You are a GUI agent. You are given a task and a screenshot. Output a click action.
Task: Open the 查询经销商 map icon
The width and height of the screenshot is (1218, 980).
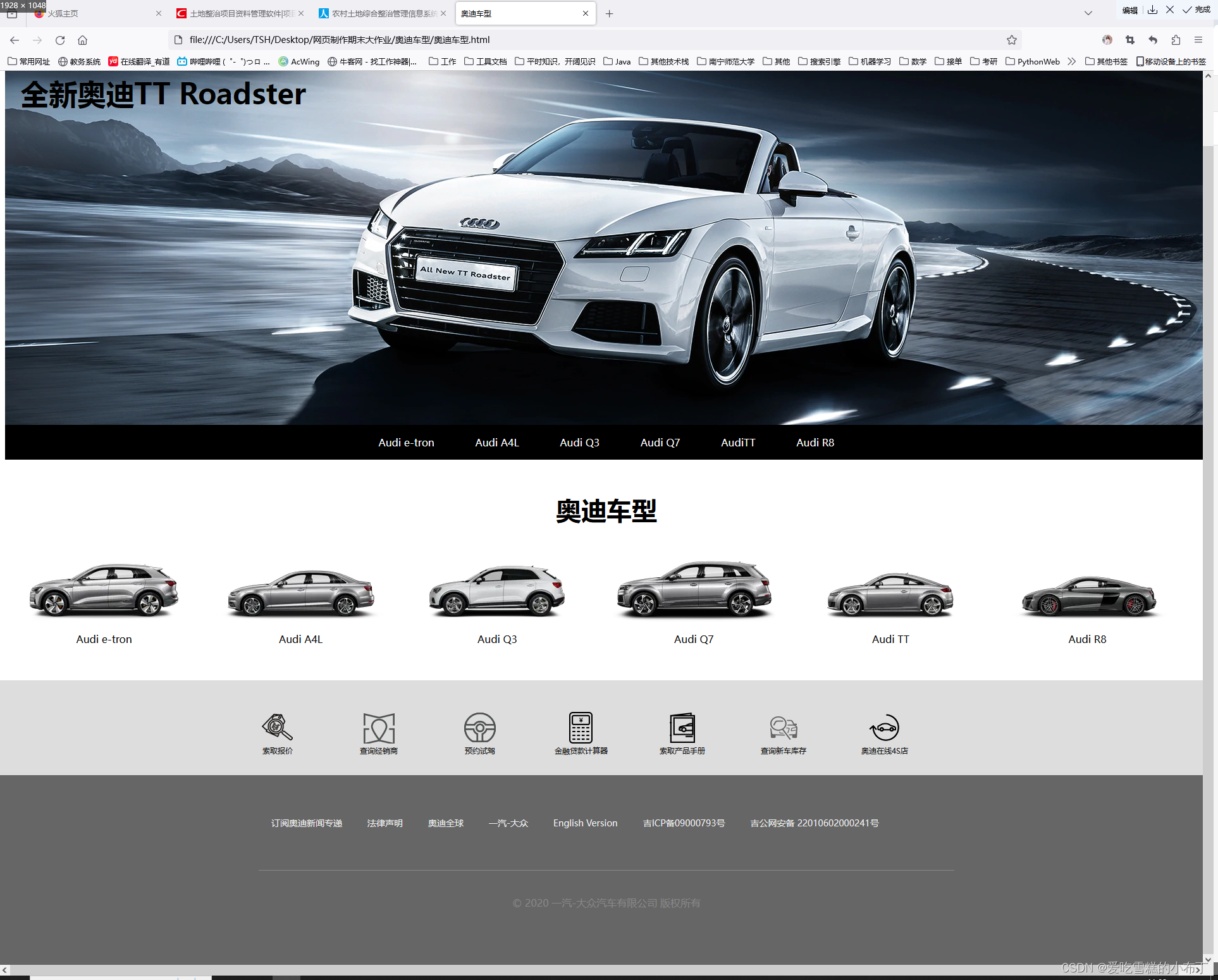[378, 728]
